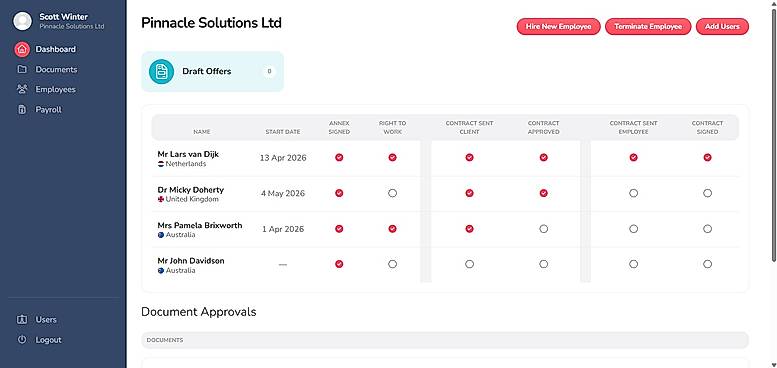Click the Employees people icon
The width and height of the screenshot is (777, 368).
click(22, 89)
